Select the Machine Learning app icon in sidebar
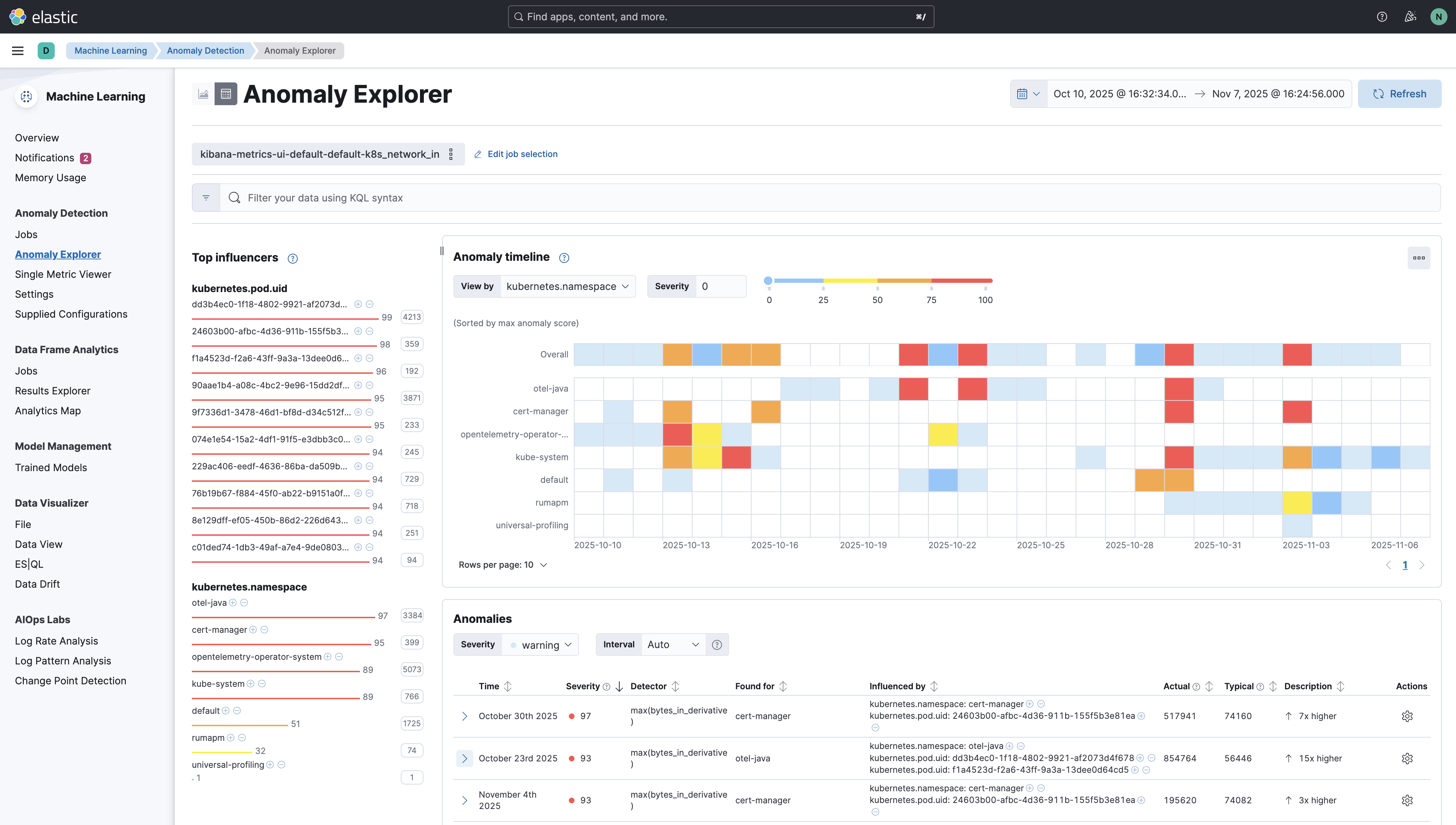The height and width of the screenshot is (825, 1456). click(26, 96)
